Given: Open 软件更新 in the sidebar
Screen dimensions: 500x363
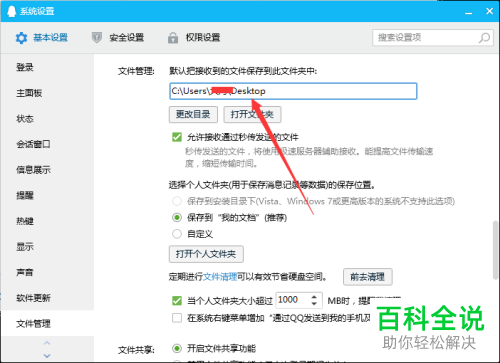Looking at the screenshot, I should point(47,298).
